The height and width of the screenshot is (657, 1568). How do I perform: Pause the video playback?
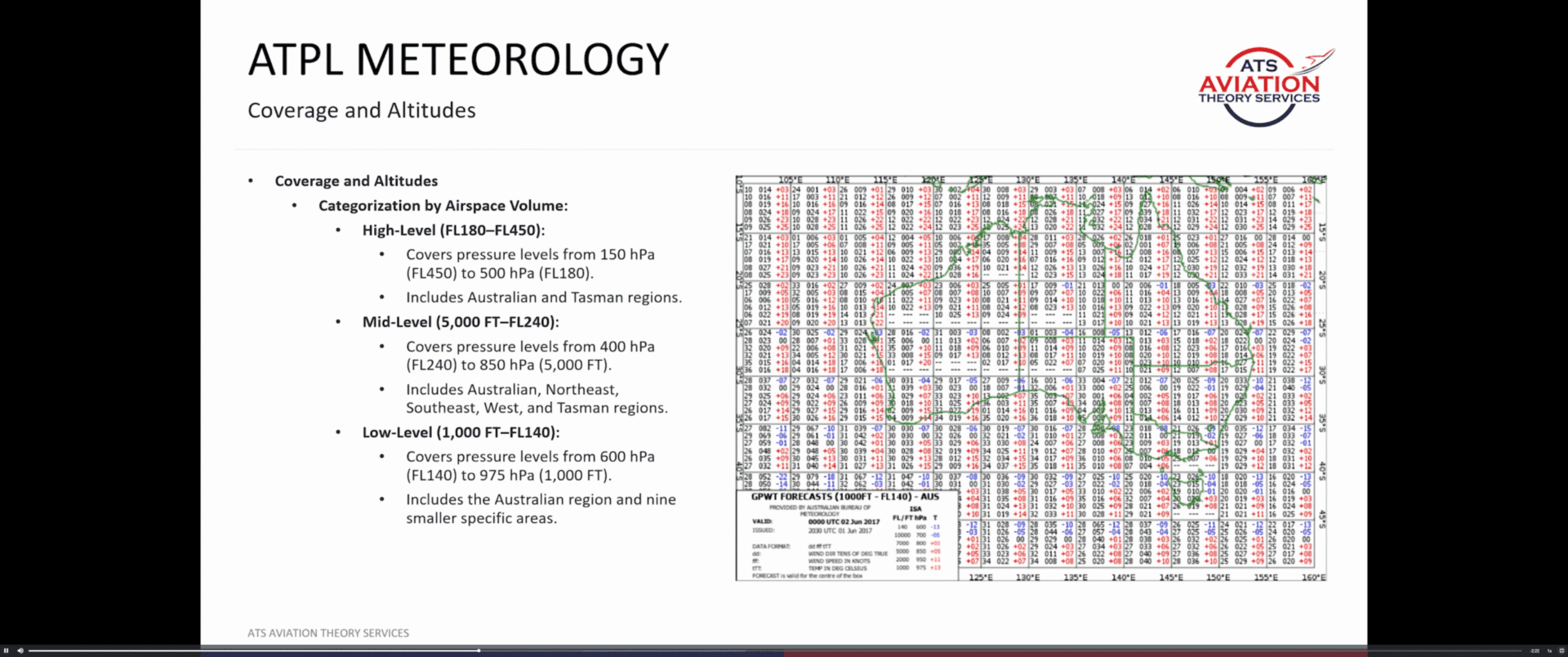click(7, 650)
